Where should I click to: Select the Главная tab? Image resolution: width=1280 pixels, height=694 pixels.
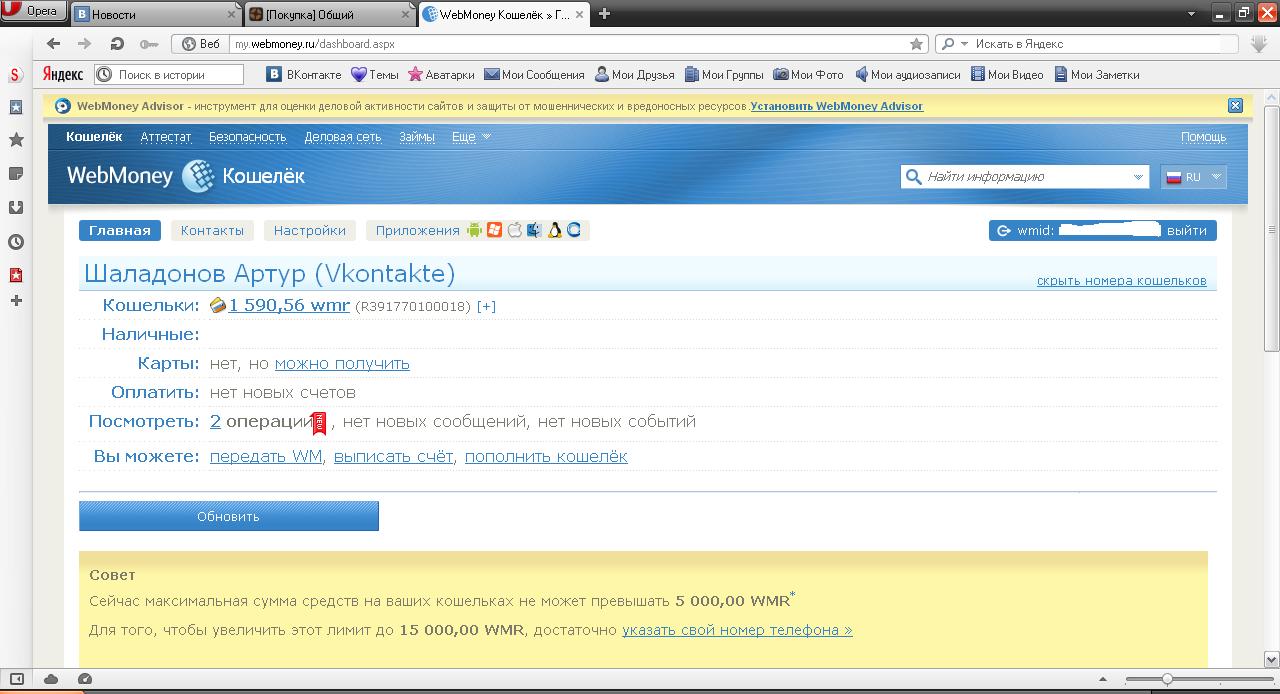click(120, 230)
